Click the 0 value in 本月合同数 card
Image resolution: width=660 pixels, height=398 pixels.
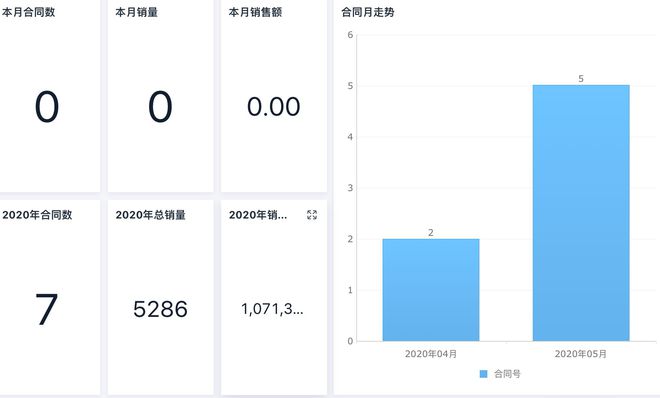click(47, 106)
